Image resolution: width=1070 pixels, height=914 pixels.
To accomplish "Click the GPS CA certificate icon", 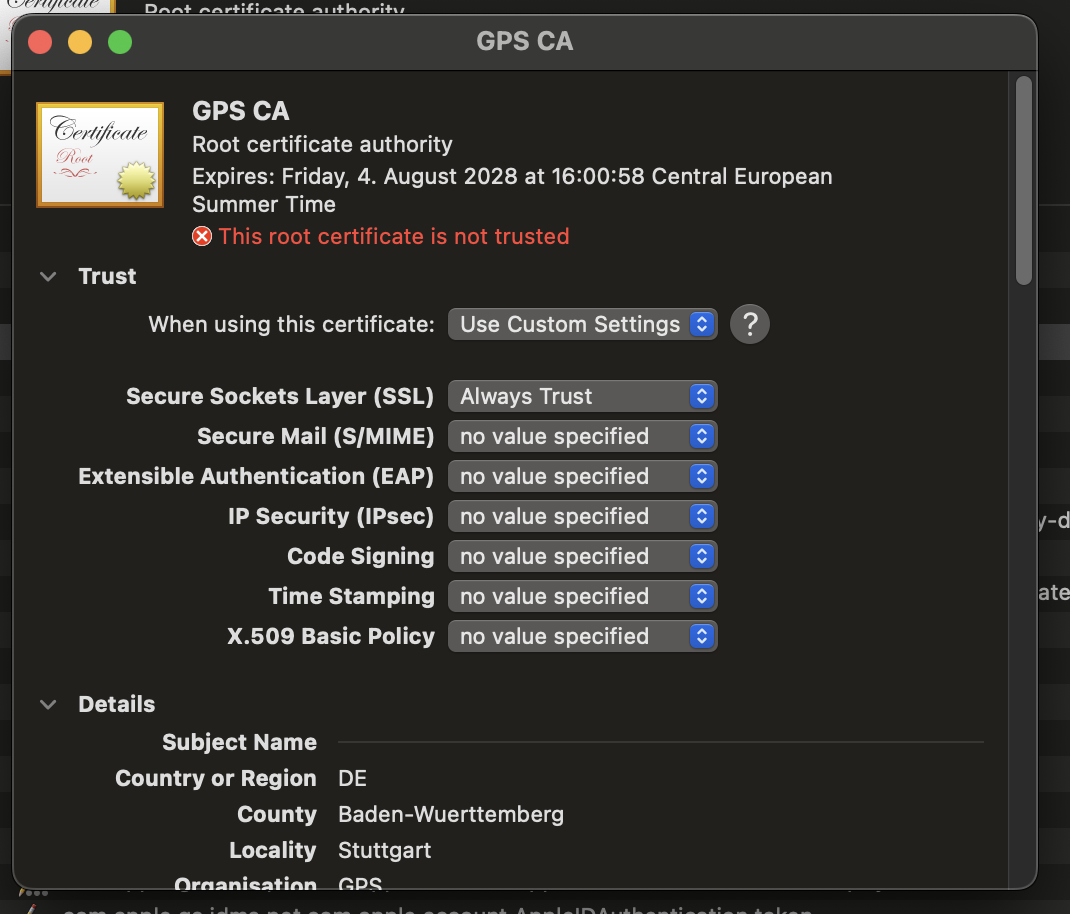I will coord(100,155).
